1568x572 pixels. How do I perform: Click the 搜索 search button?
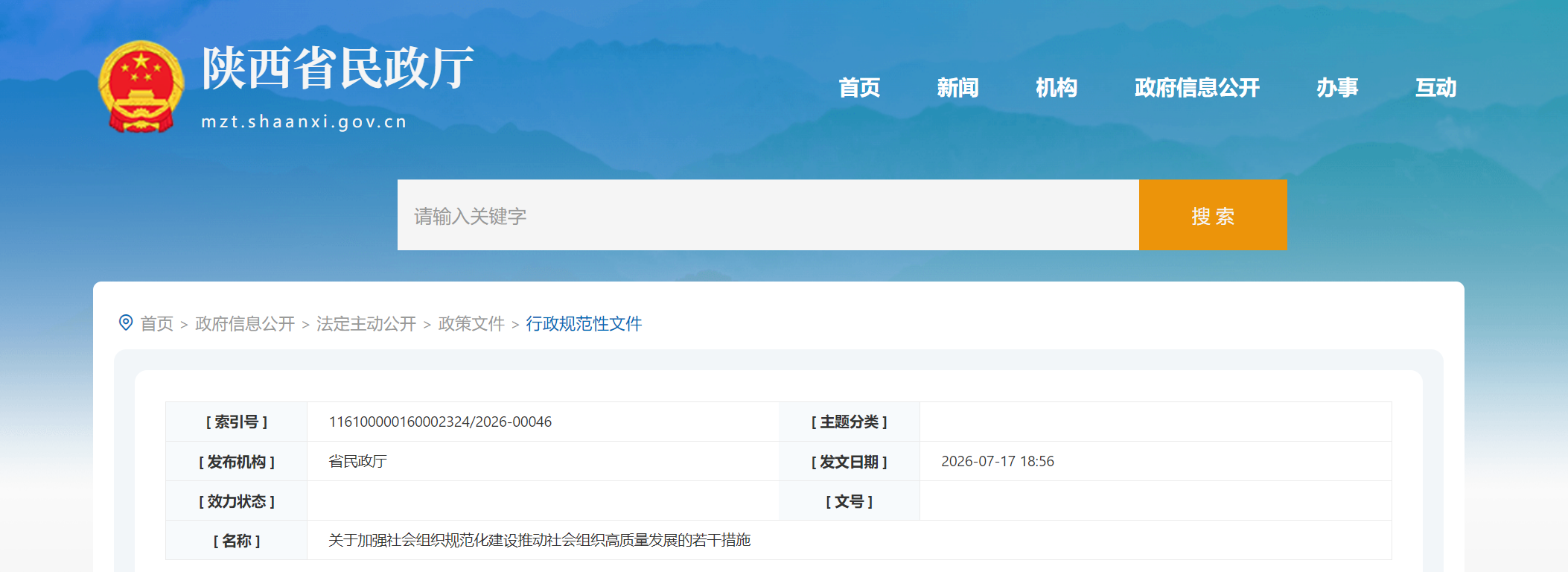pyautogui.click(x=1213, y=215)
